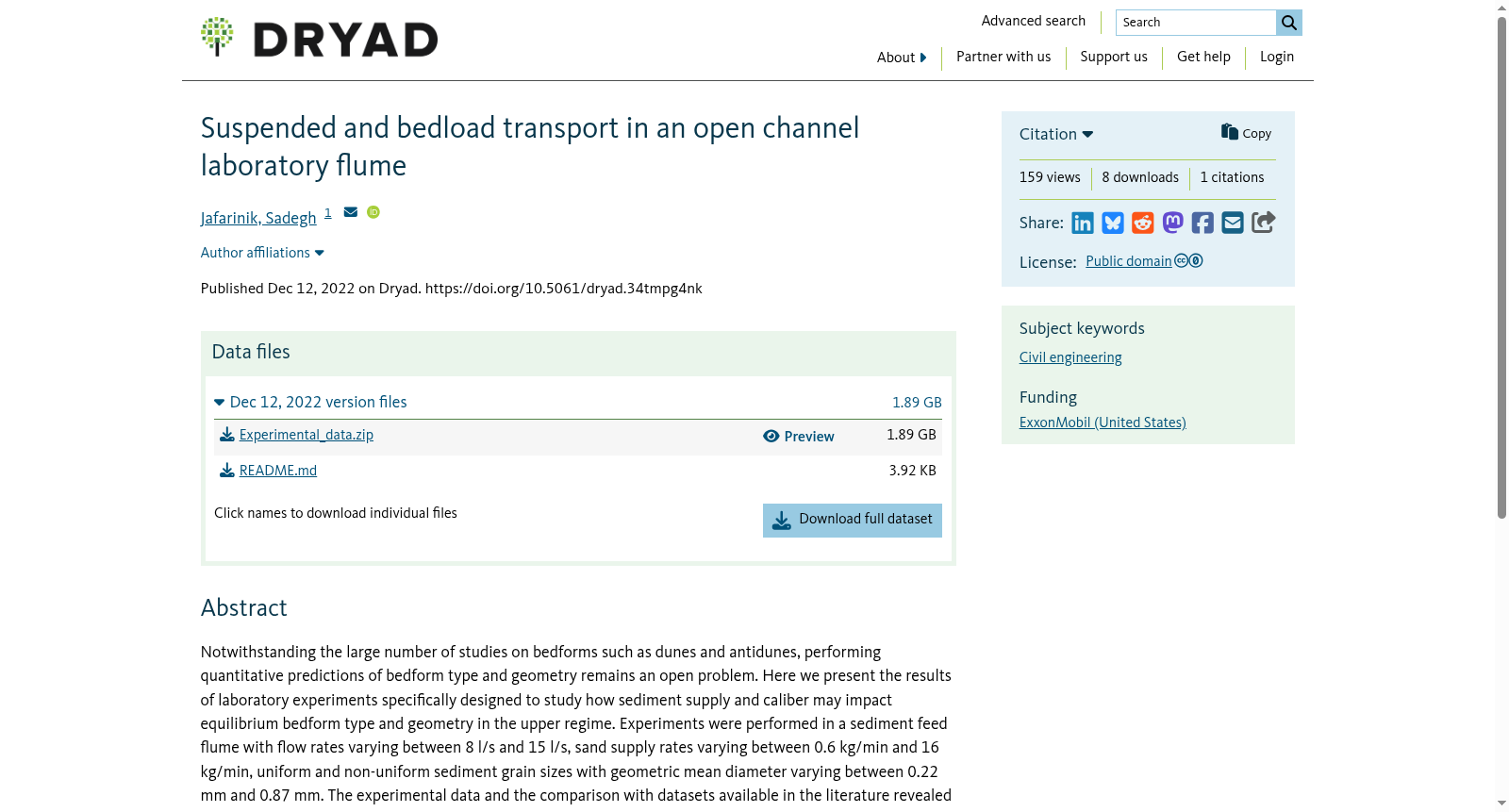Share dataset on Reddit
This screenshot has width=1509, height=812.
(x=1143, y=223)
